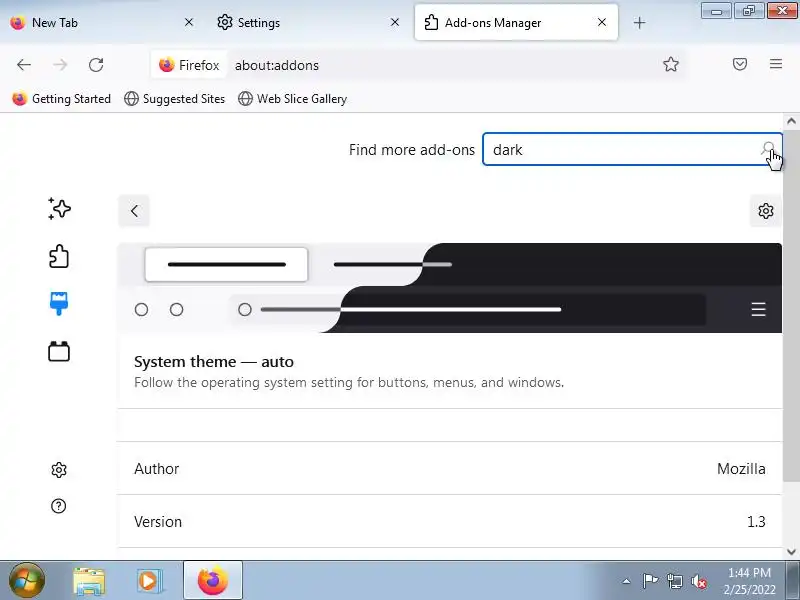Screen dimensions: 800x600
Task: Open tools for all add-ons gear
Action: tap(765, 211)
